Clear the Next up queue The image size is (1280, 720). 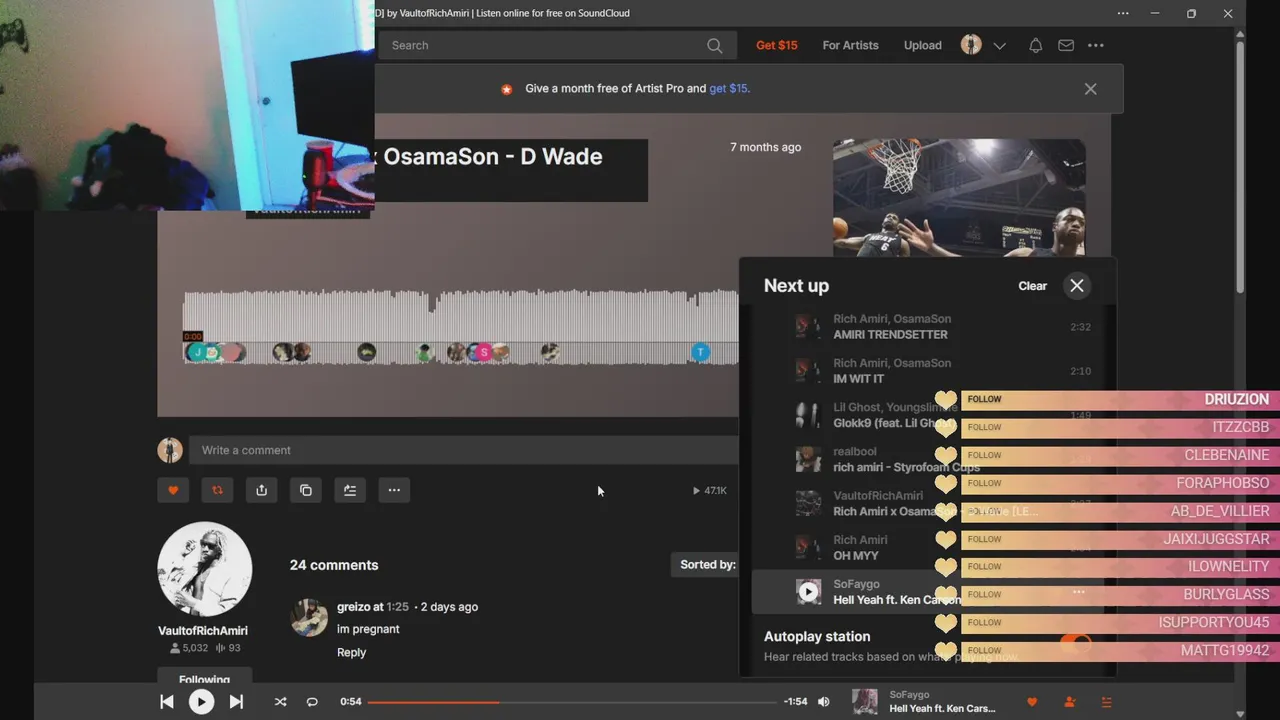coord(1032,286)
